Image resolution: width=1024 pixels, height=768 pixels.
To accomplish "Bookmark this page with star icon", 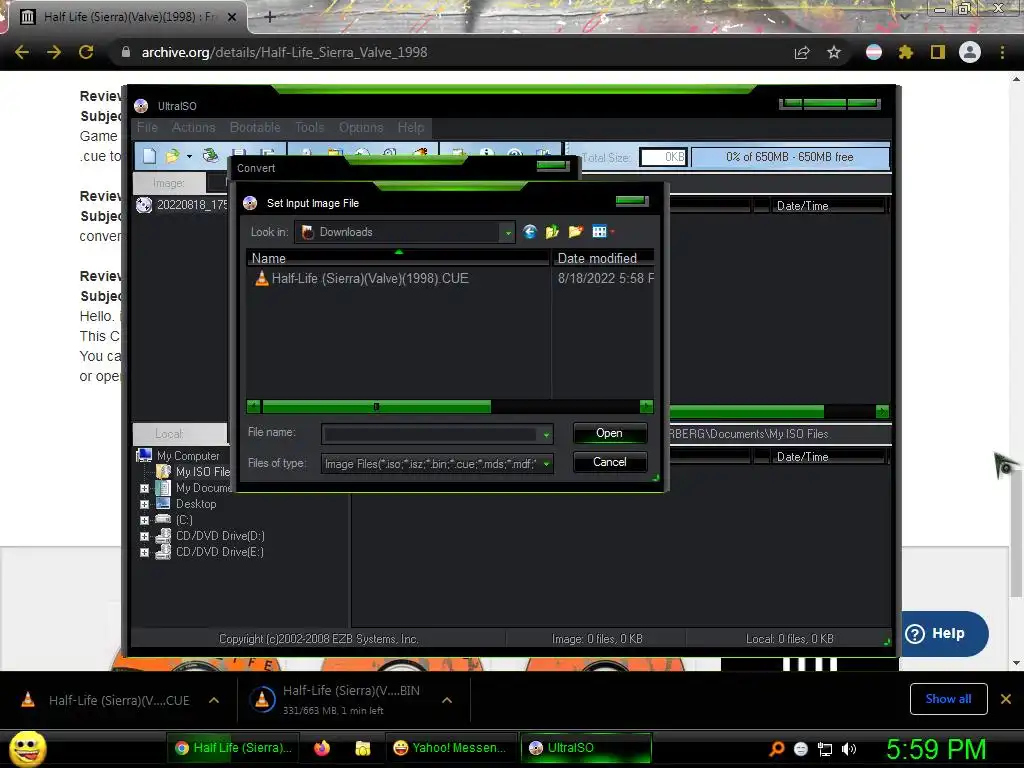I will [x=834, y=52].
